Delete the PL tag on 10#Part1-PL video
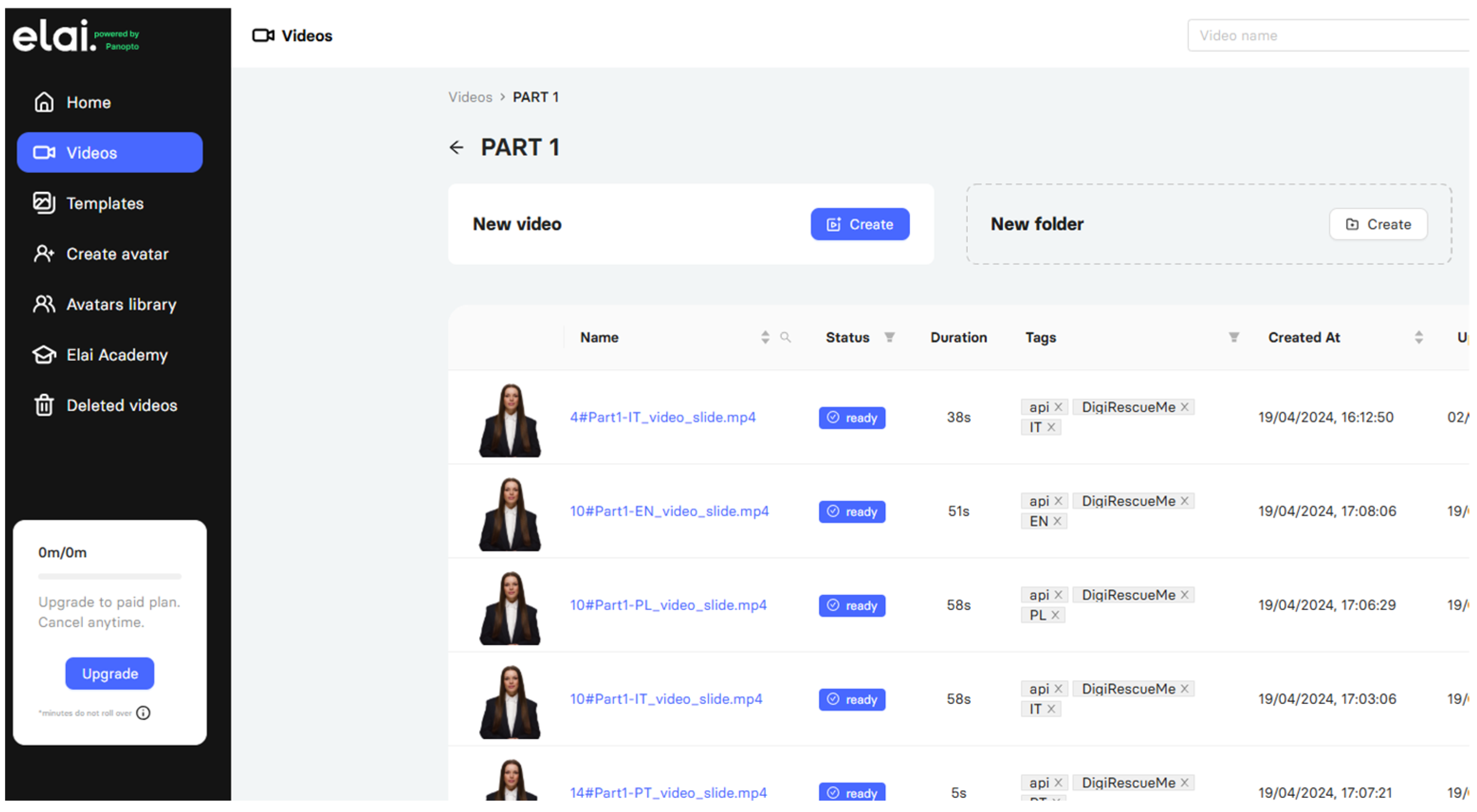Viewport: 1477px width, 812px height. (x=1055, y=615)
